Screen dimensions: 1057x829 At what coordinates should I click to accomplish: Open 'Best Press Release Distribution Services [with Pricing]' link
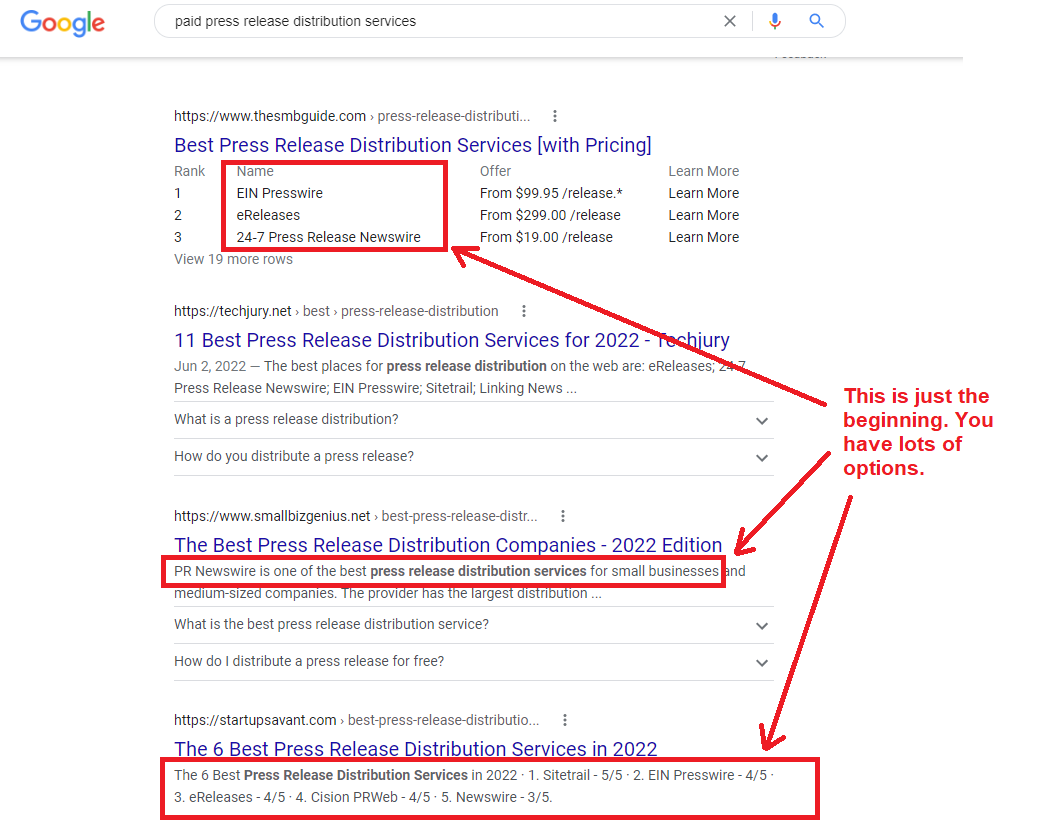pos(413,145)
